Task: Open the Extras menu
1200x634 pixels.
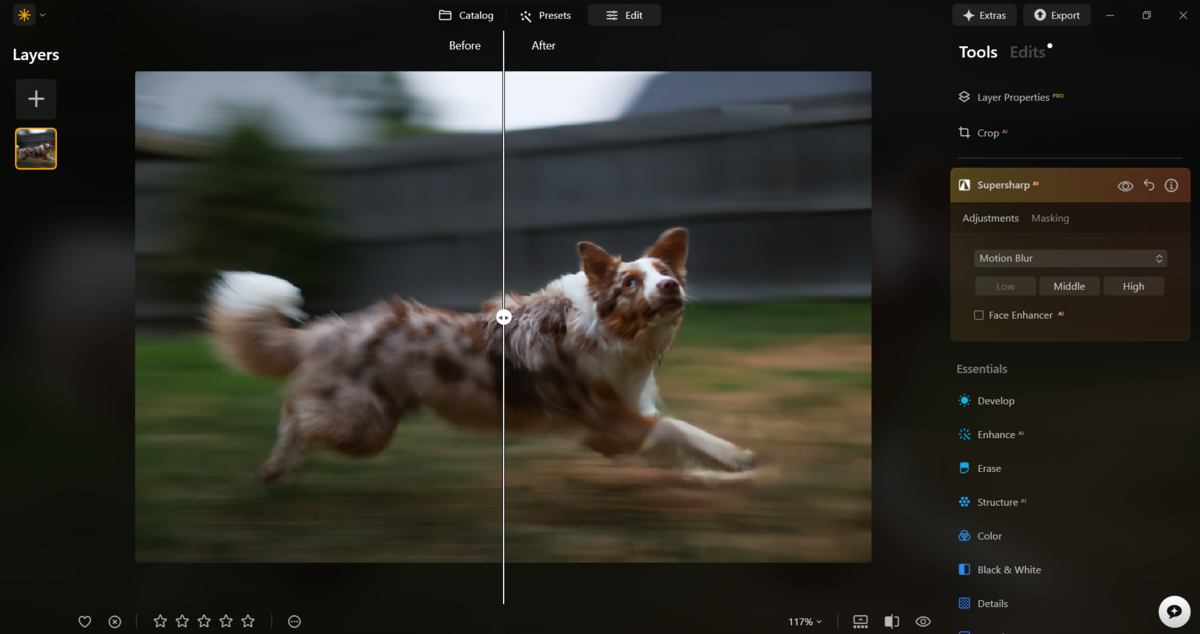Action: pyautogui.click(x=984, y=15)
